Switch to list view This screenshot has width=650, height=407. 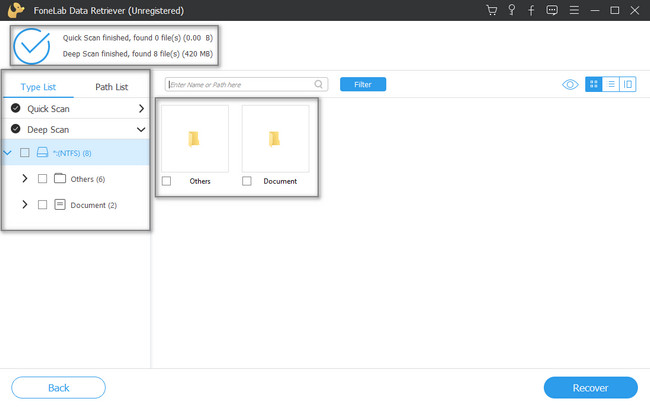pyautogui.click(x=611, y=84)
